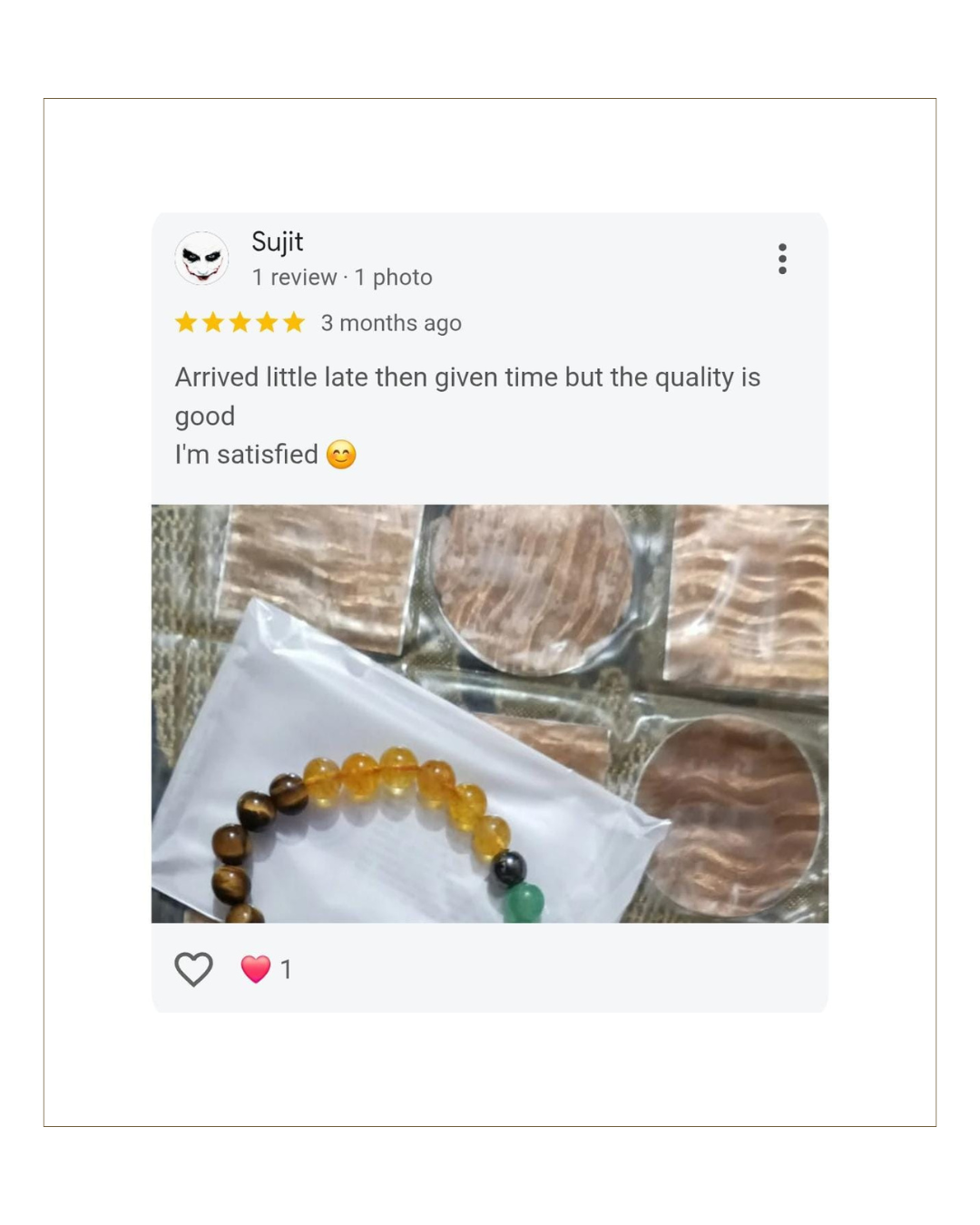Image resolution: width=980 pixels, height=1225 pixels.
Task: Click the "I'm satisfied" text line
Action: tap(246, 455)
